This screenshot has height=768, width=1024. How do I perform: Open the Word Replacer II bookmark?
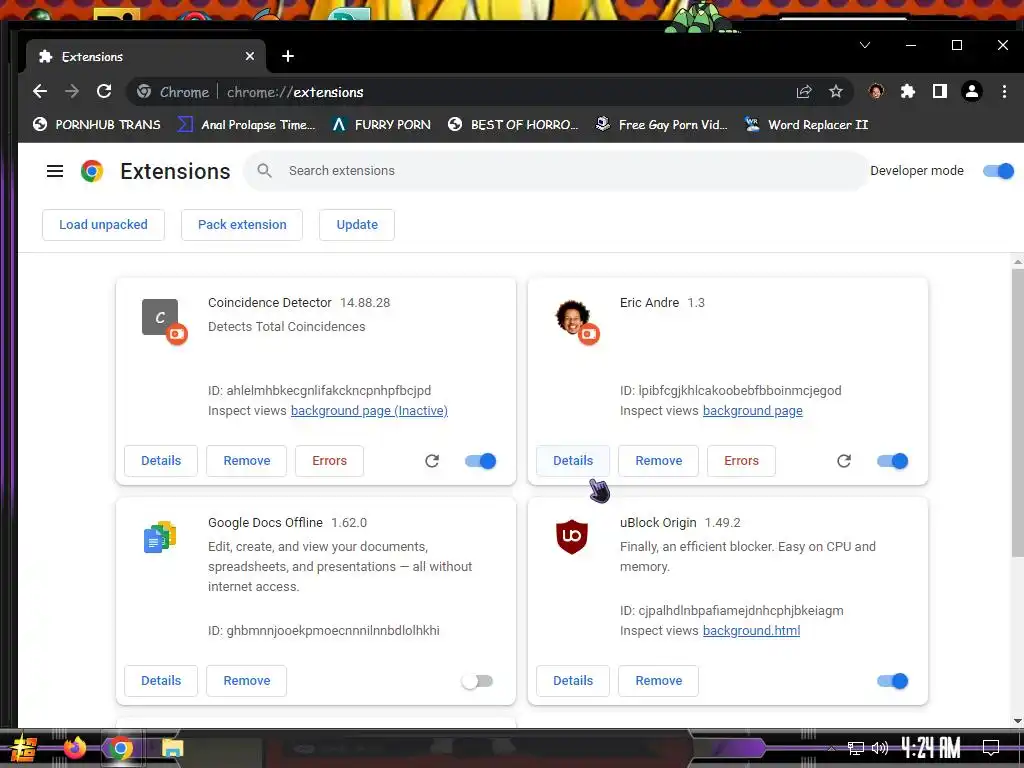[x=806, y=124]
